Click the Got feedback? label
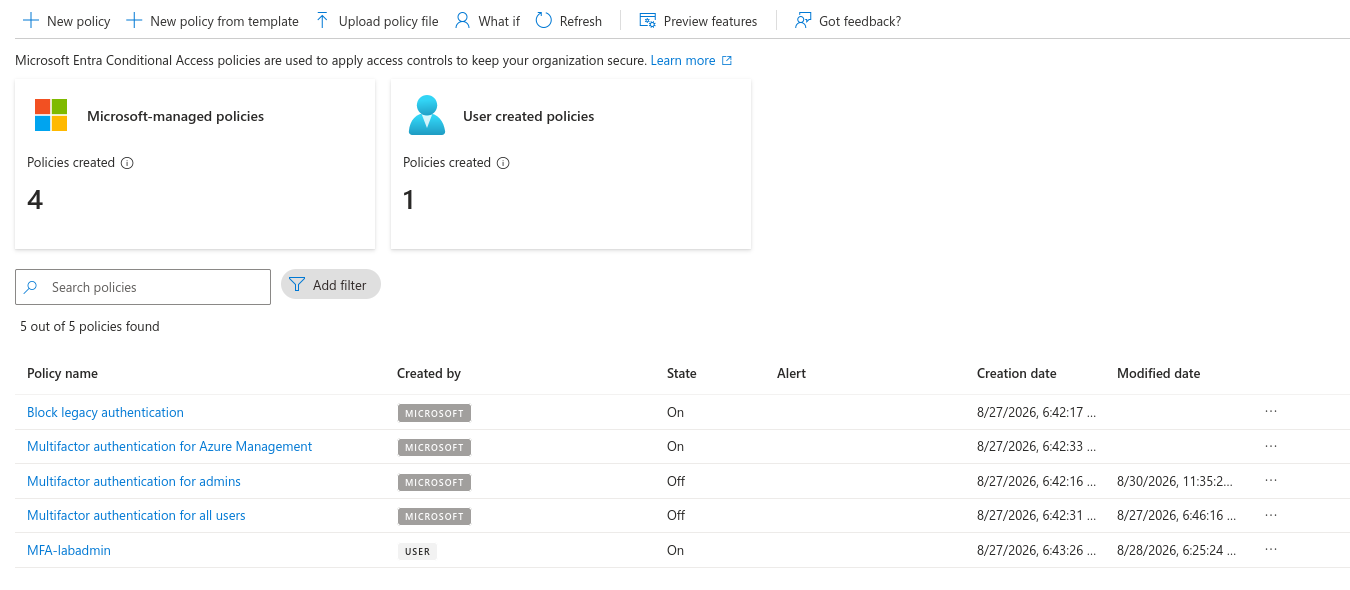 [860, 21]
